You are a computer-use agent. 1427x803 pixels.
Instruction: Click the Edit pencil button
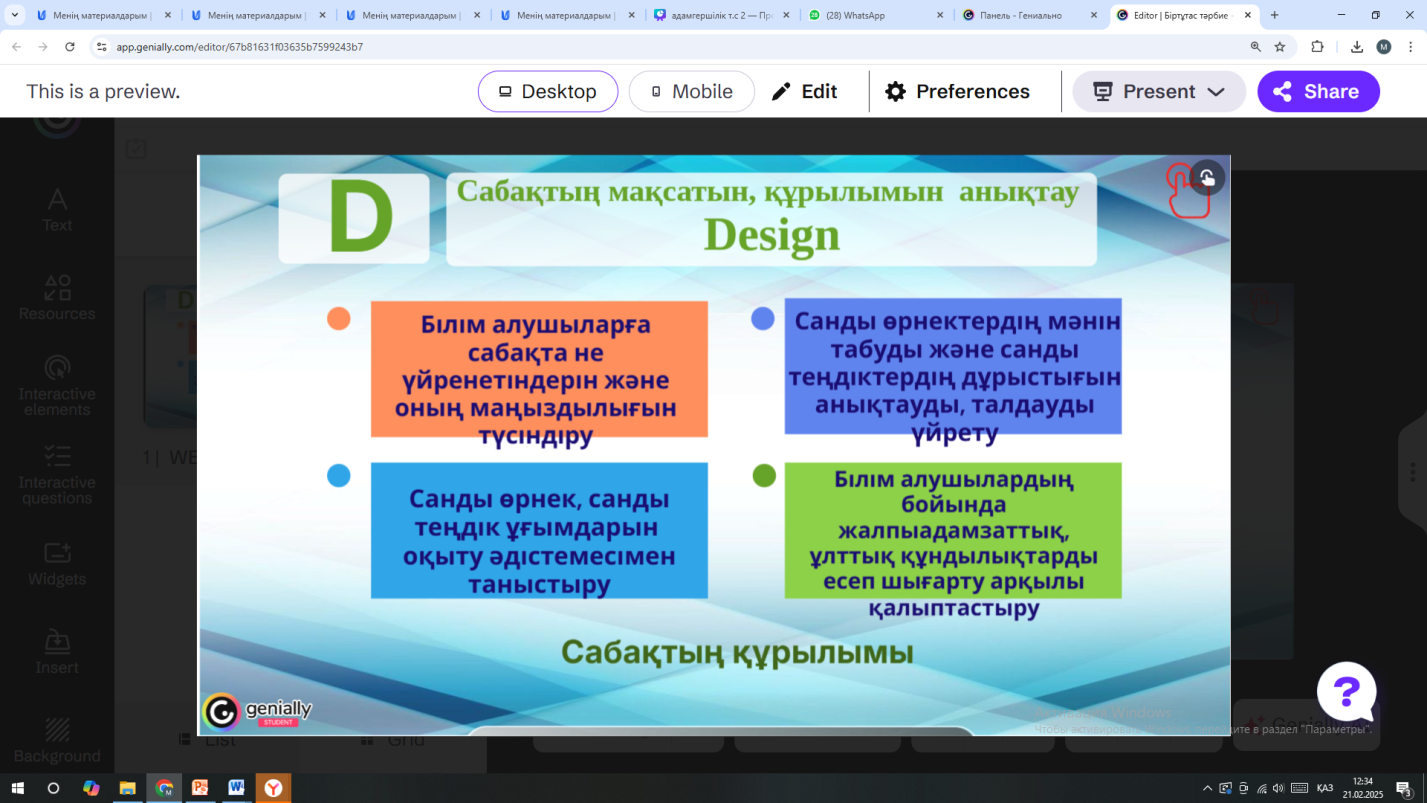pos(805,91)
